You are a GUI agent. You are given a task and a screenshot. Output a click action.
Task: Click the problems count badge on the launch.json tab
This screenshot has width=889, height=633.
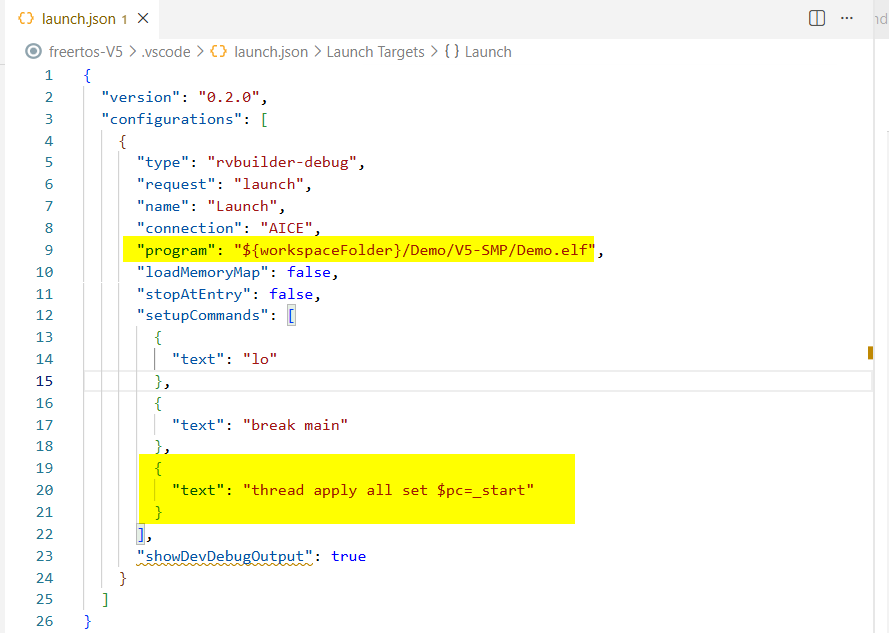click(x=124, y=19)
